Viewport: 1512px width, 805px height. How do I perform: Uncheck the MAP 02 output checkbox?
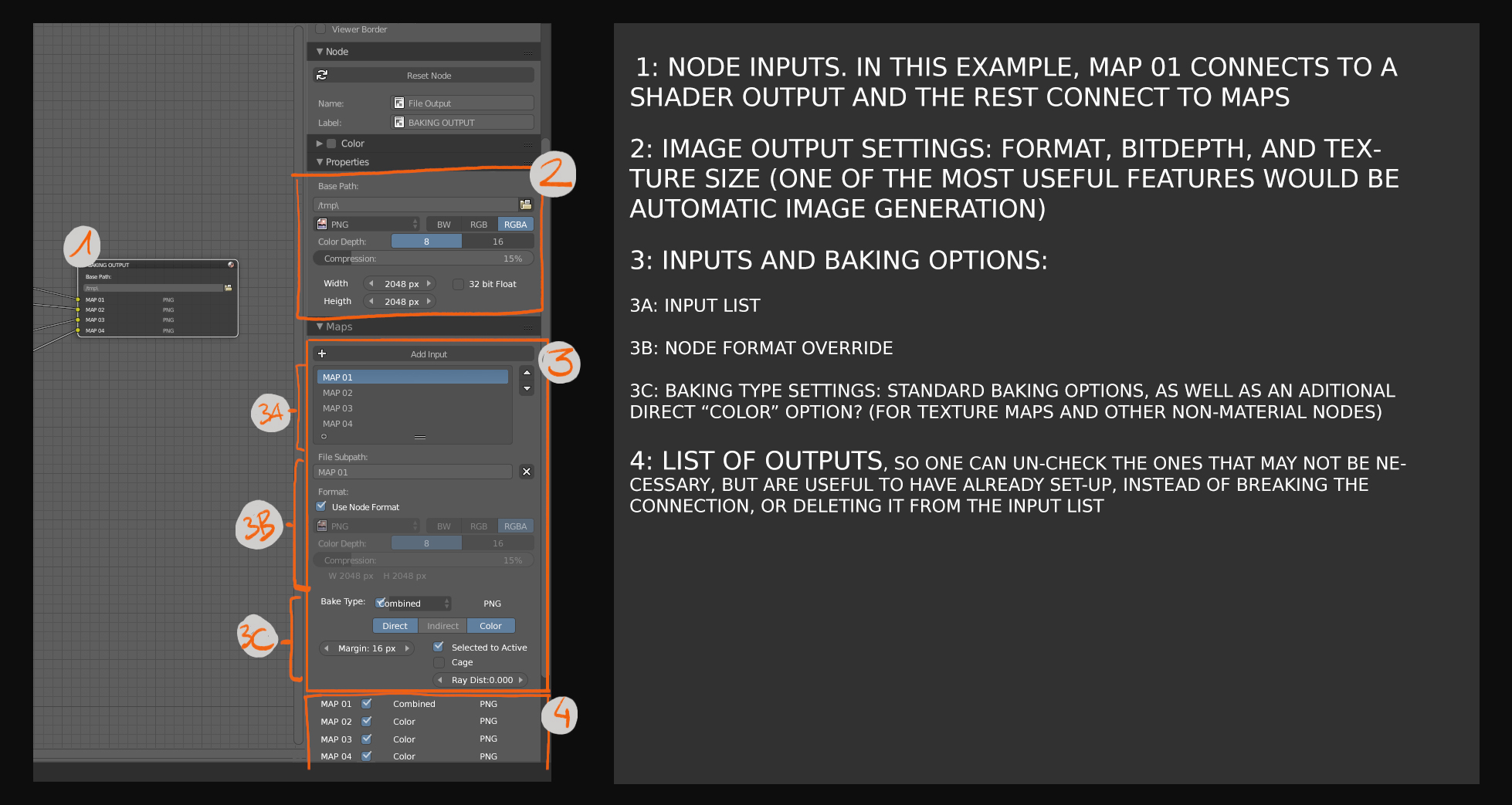[x=367, y=721]
